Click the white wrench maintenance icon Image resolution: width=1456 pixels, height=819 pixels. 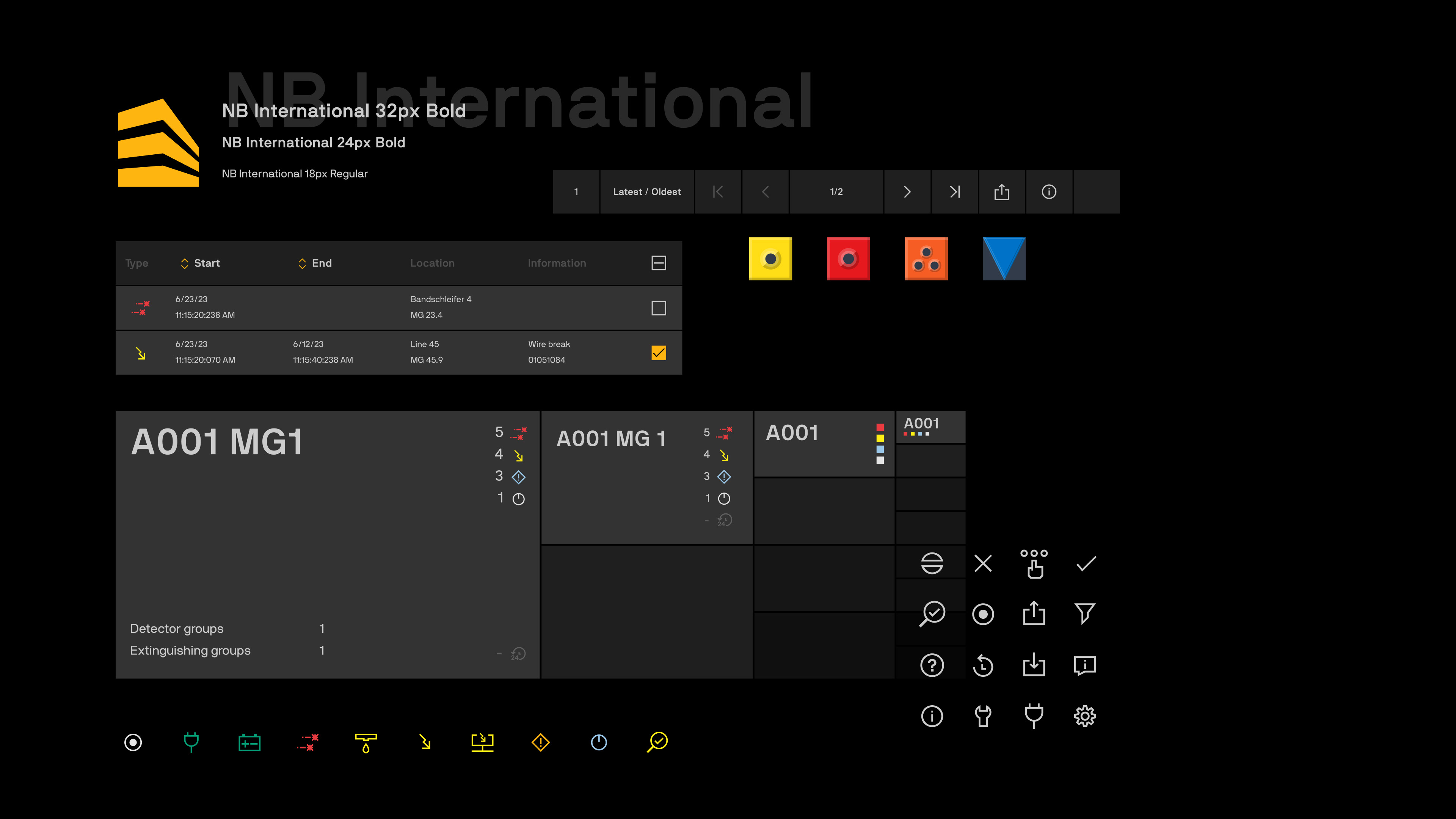[983, 716]
